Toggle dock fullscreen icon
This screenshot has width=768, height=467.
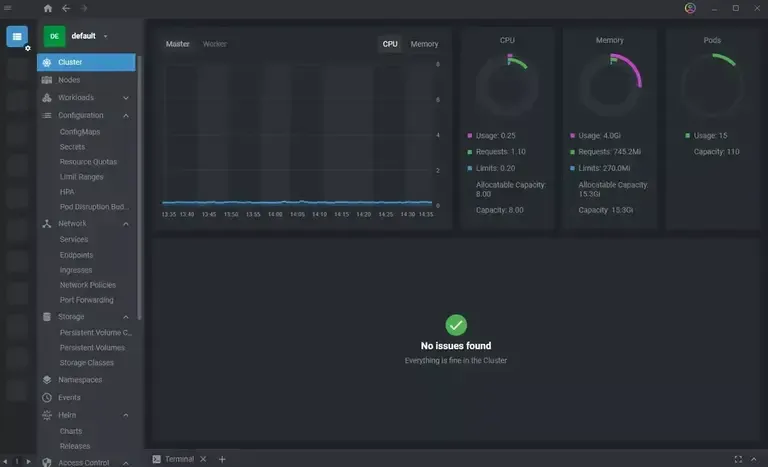point(738,459)
